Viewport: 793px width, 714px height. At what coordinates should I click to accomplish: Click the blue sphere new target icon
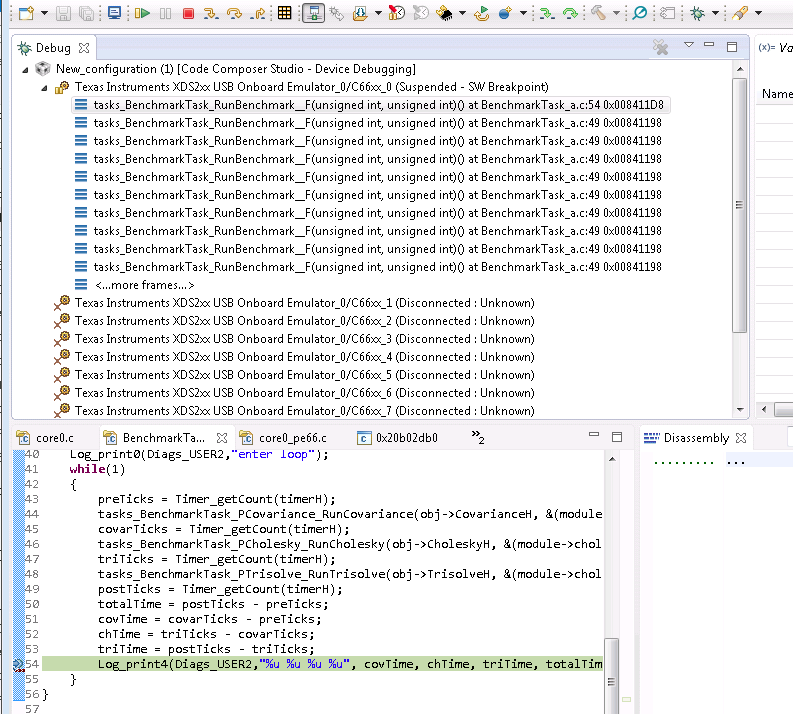(505, 13)
